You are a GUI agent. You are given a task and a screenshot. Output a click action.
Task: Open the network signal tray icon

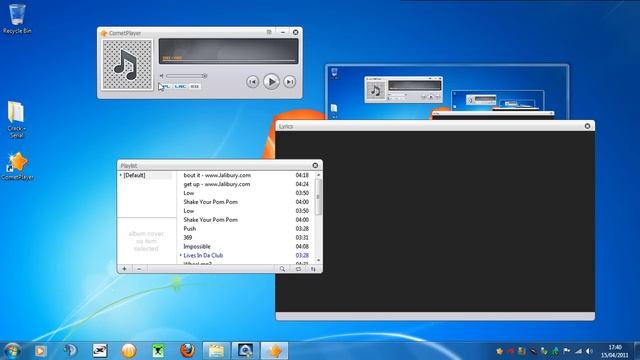pos(578,351)
